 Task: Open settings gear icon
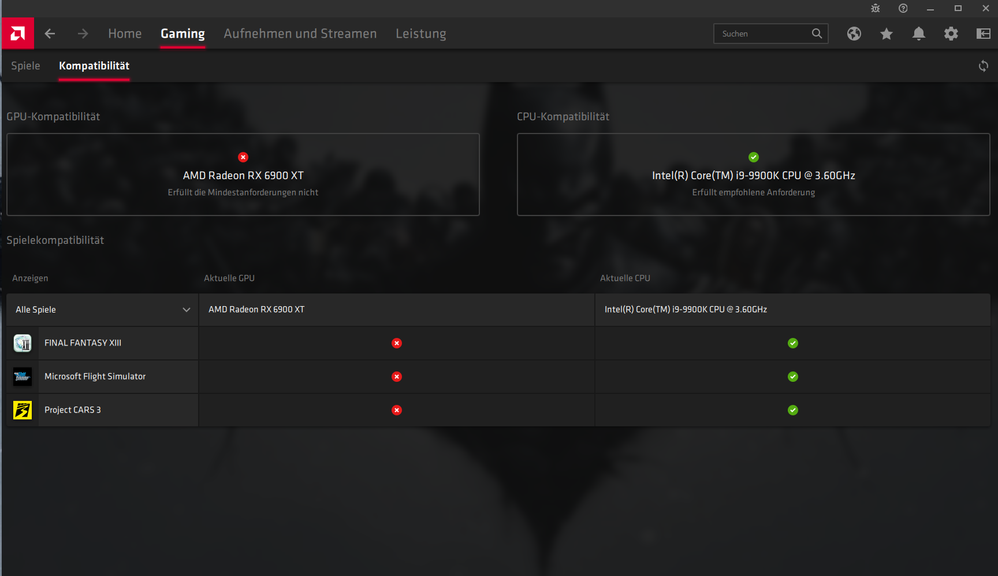click(x=951, y=34)
